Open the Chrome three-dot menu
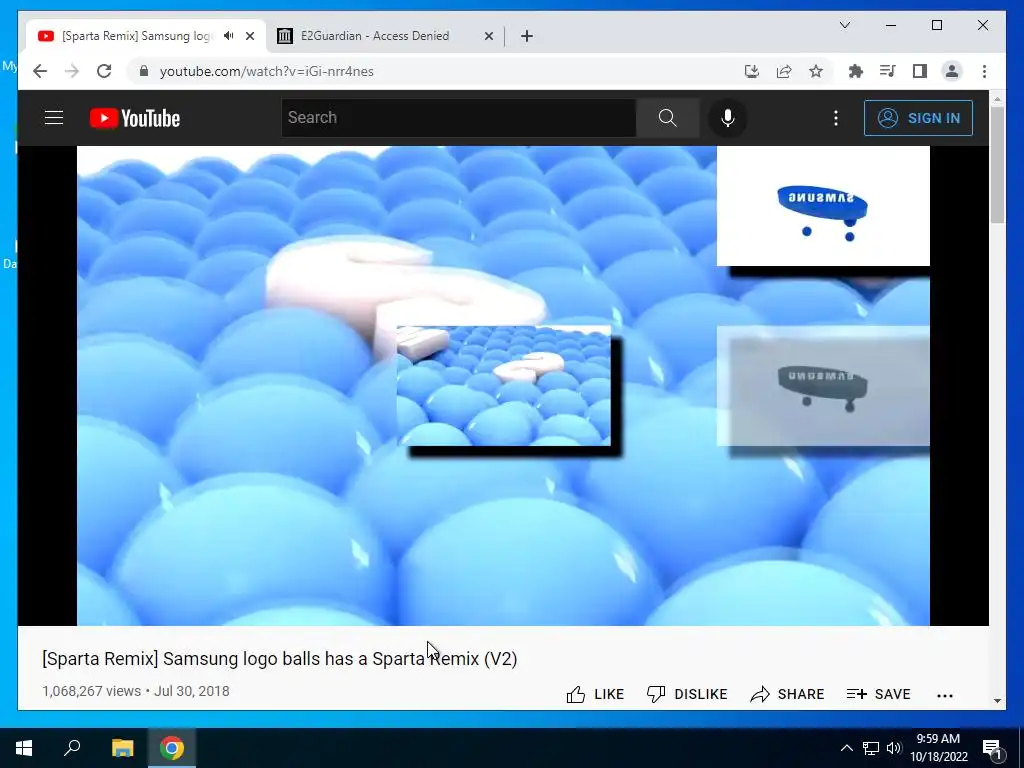1024x768 pixels. tap(984, 71)
